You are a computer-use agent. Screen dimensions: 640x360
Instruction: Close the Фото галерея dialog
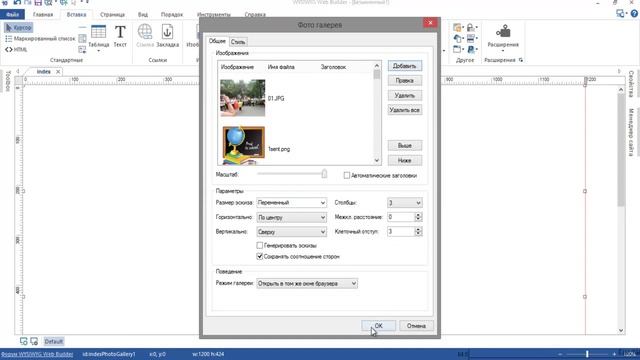coord(430,23)
